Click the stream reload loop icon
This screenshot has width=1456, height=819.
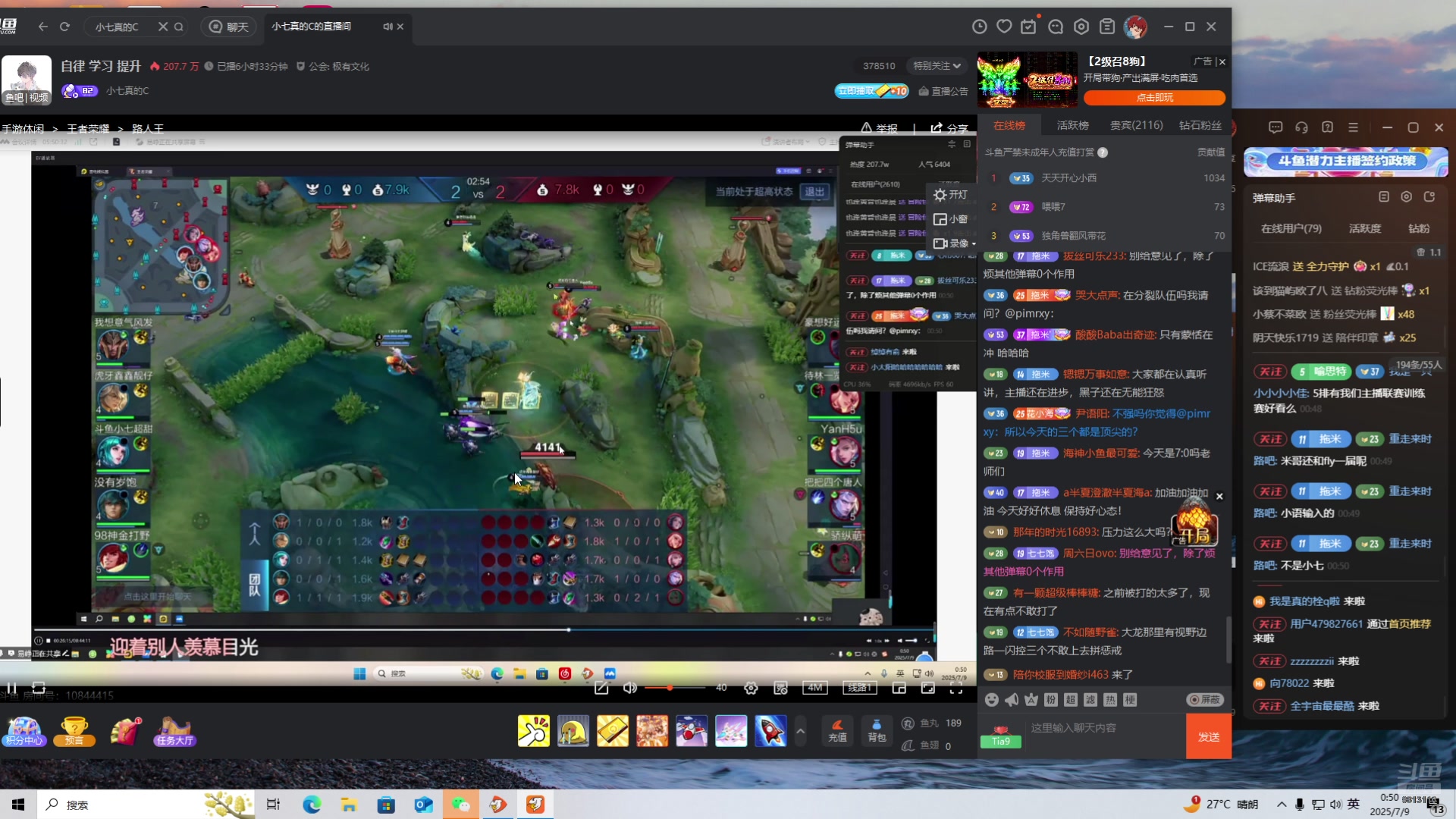39,688
